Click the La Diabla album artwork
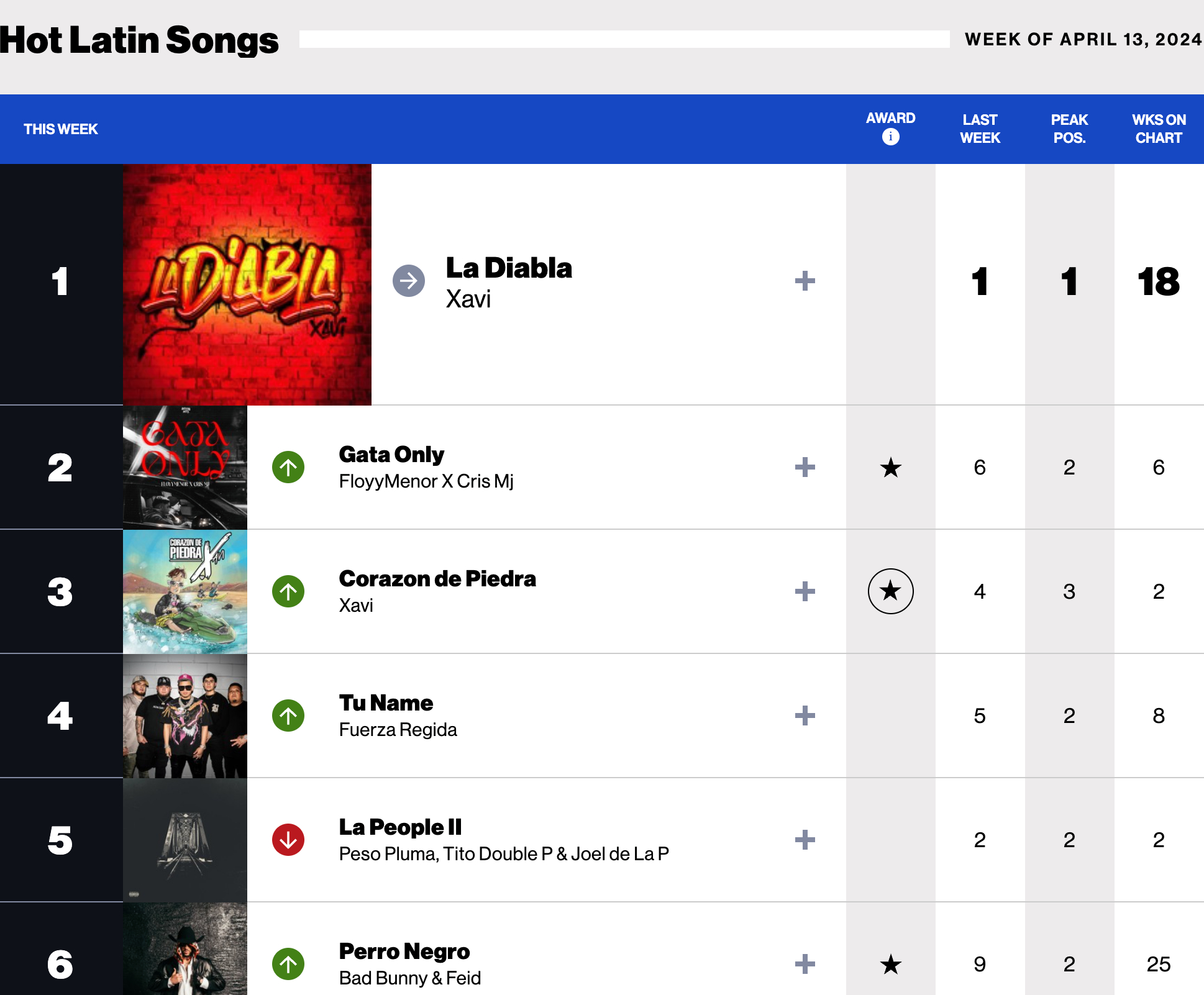 point(247,284)
